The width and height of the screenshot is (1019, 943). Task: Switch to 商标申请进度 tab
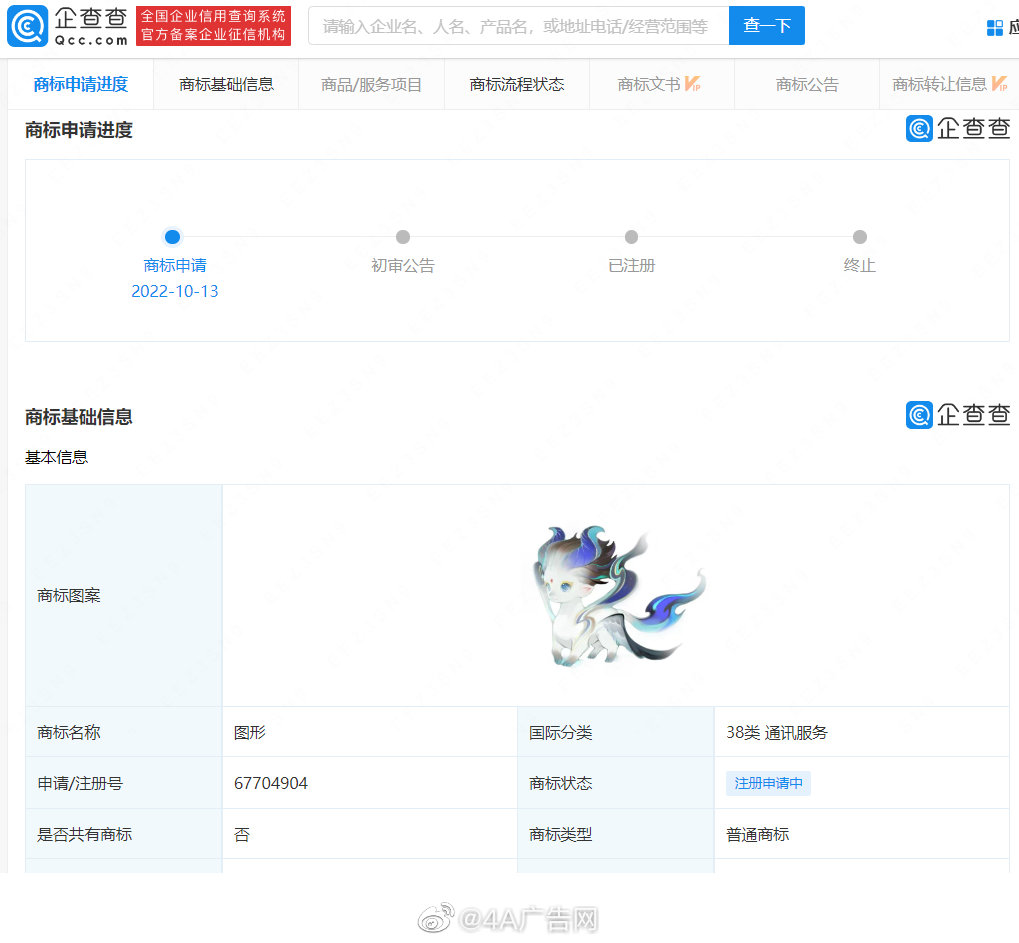(81, 84)
